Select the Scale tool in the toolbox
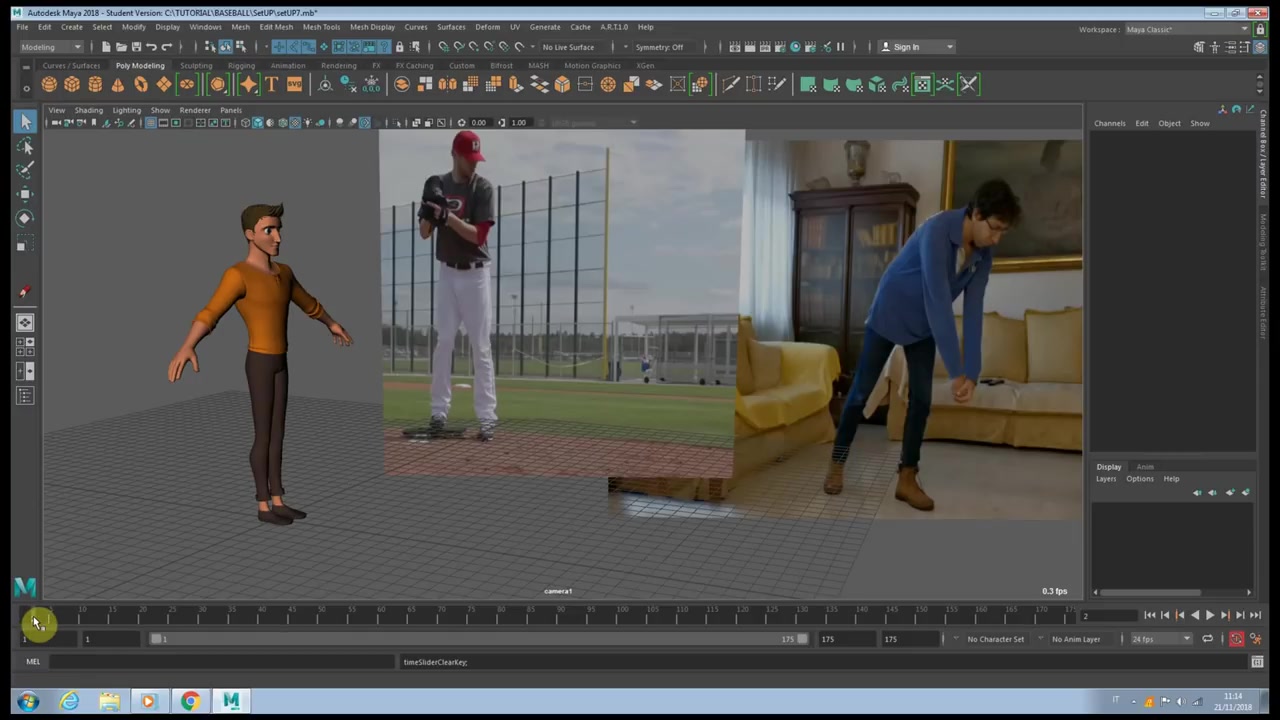Image resolution: width=1280 pixels, height=720 pixels. [25, 243]
